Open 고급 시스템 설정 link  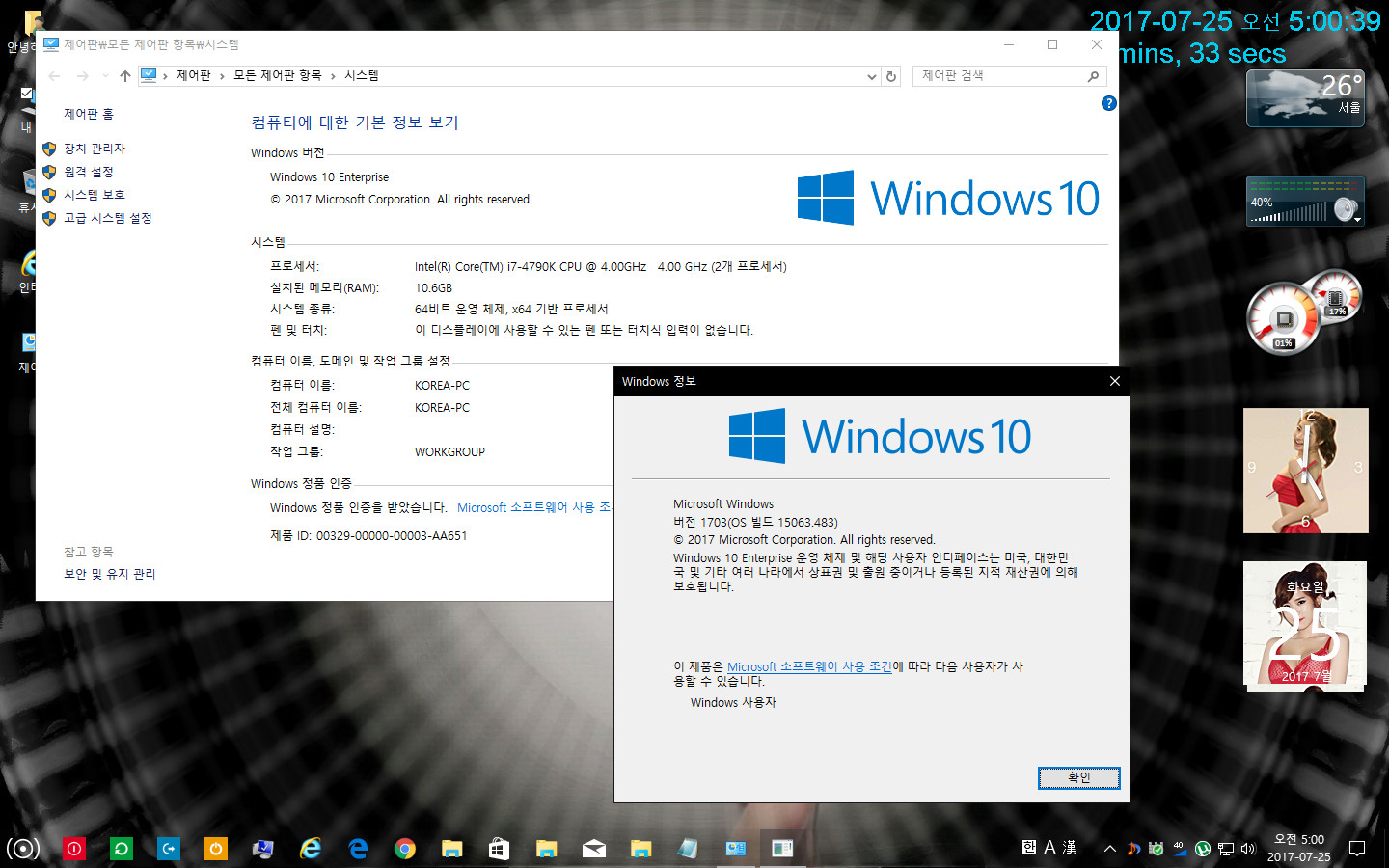(108, 218)
